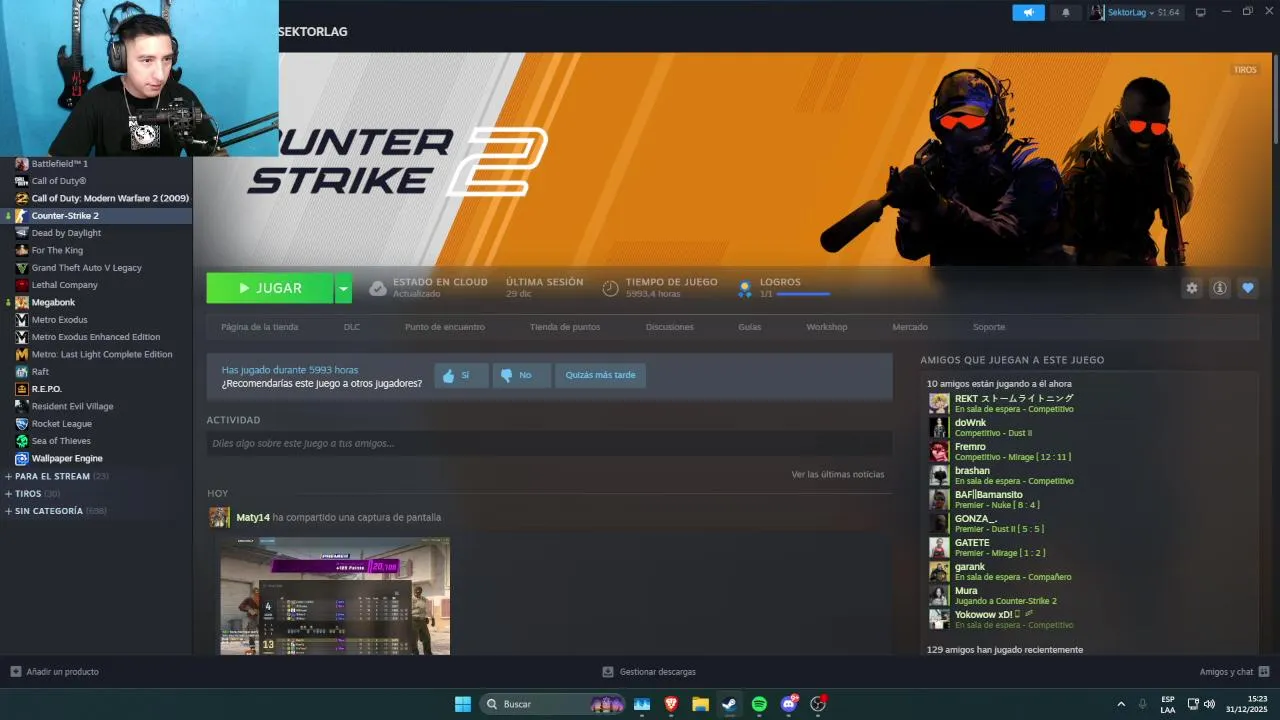Viewport: 1280px width, 720px height.
Task: Select Call of Duty: Modern Warfare 2 (2009)
Action: click(x=96, y=198)
